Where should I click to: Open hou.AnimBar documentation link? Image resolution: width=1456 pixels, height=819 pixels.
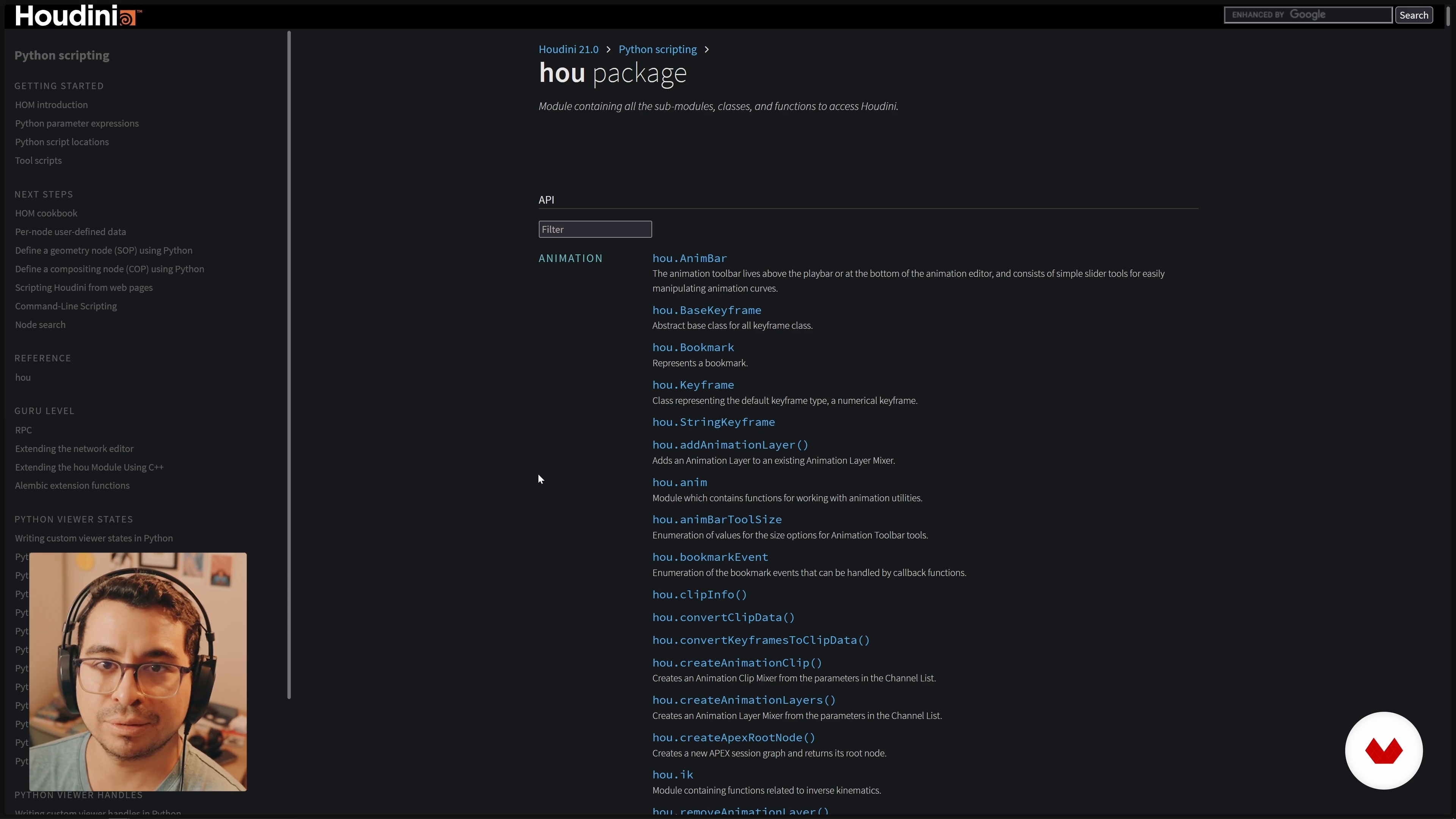tap(689, 258)
